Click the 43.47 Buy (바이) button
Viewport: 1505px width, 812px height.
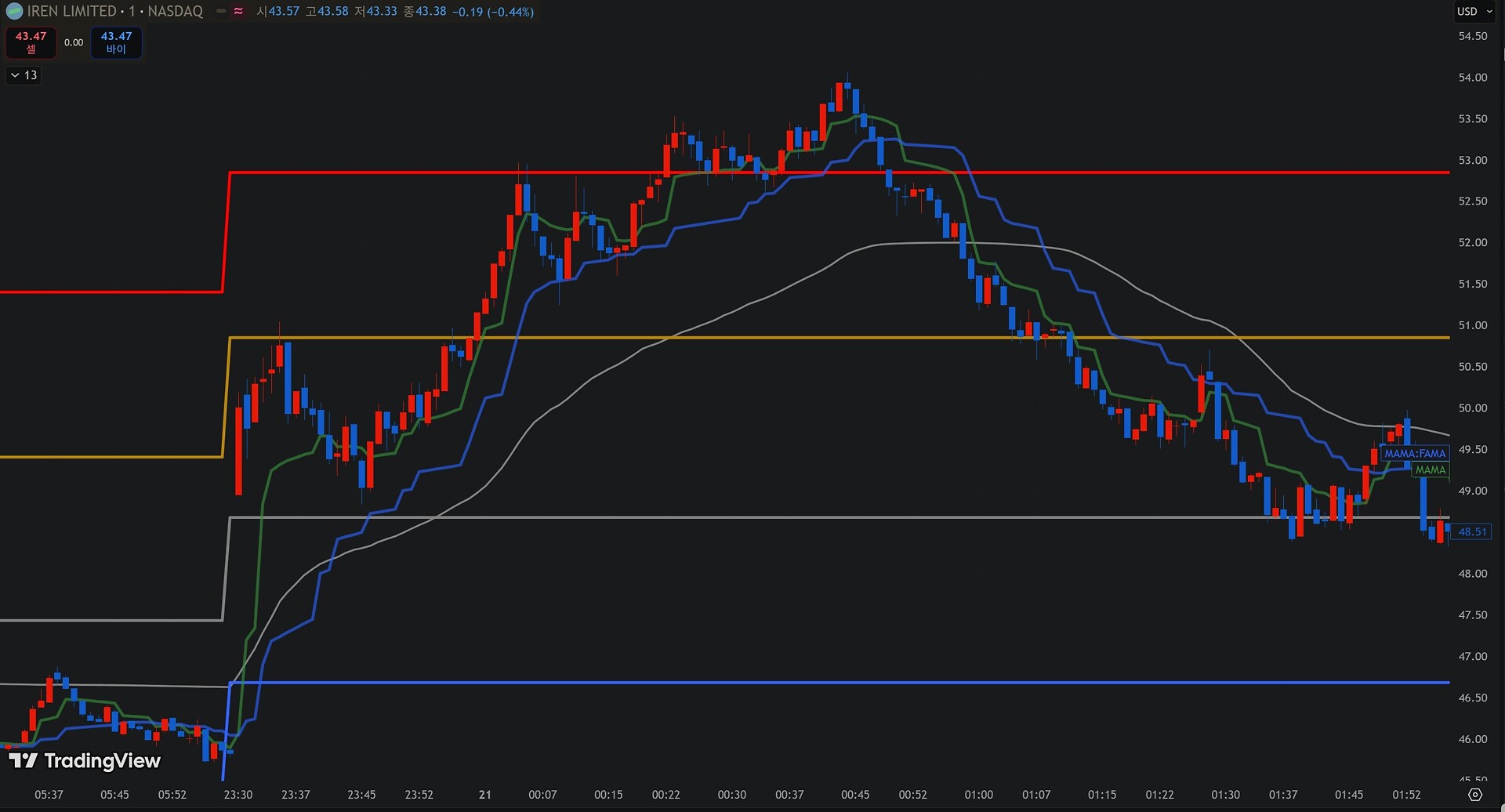[116, 42]
